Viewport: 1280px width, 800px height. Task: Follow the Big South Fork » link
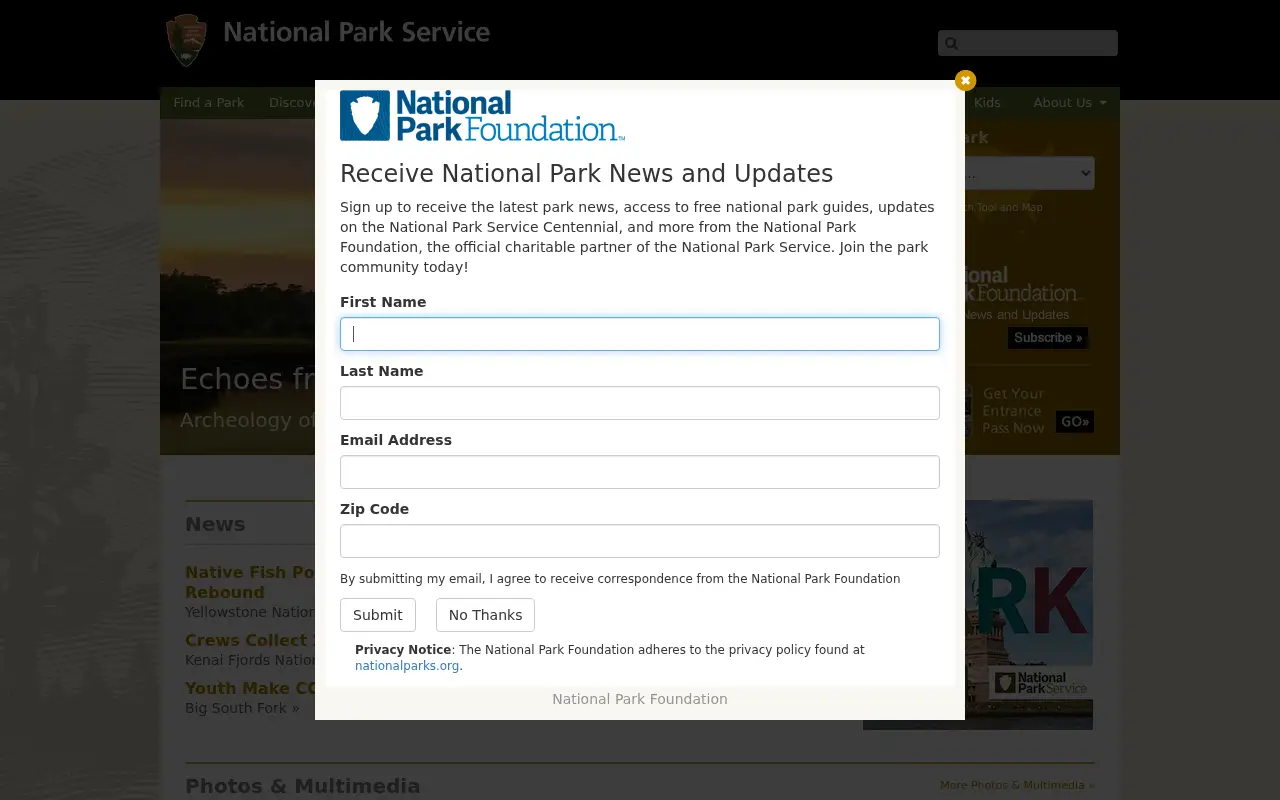(242, 708)
